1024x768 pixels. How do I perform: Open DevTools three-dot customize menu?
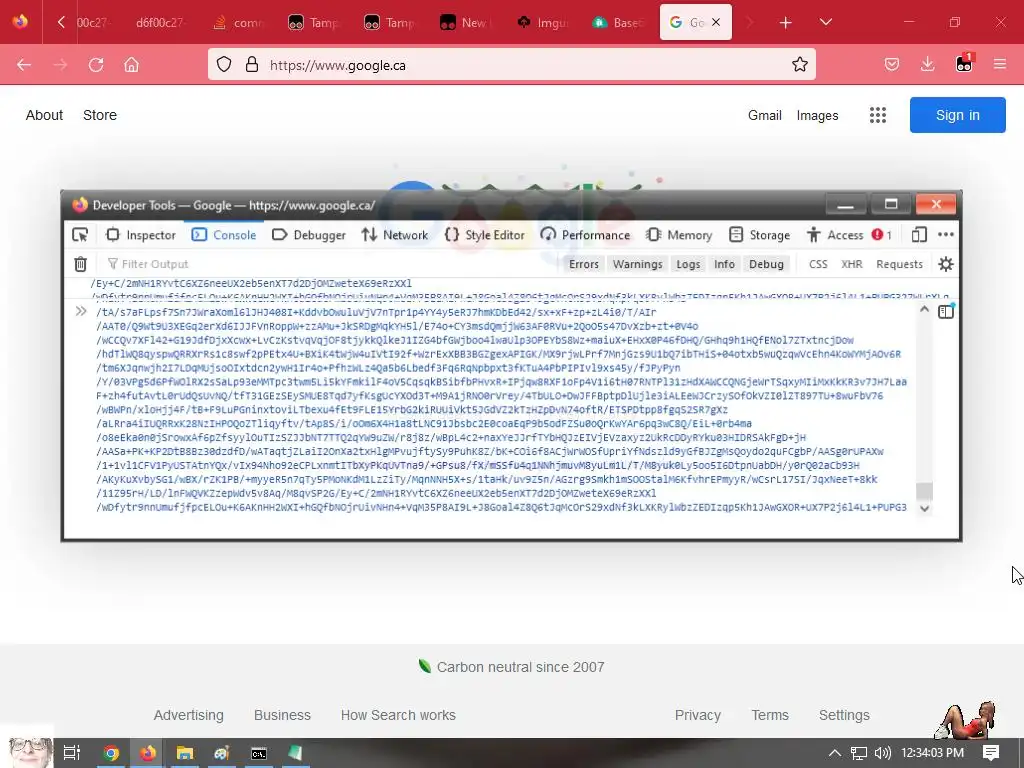[x=946, y=235]
